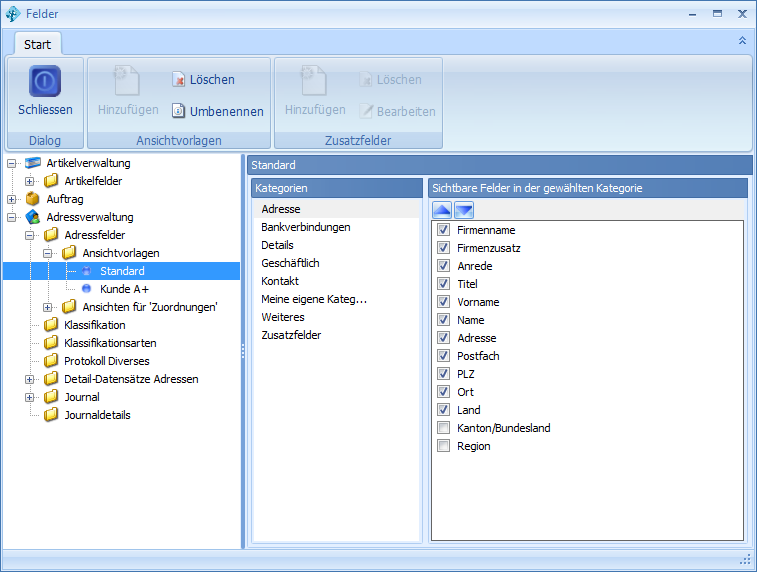Select Kunde A+ view template
757x572 pixels.
[124, 289]
